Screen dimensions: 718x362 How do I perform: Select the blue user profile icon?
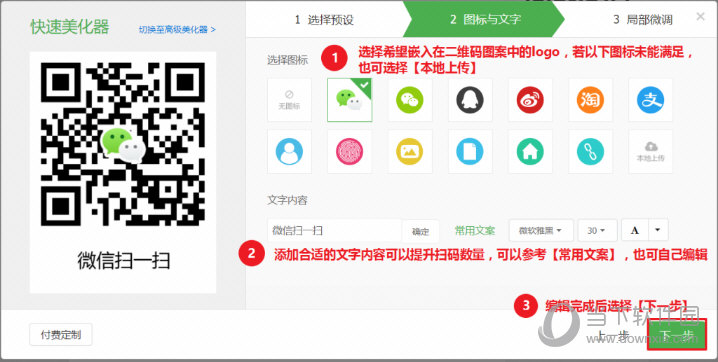(x=289, y=151)
